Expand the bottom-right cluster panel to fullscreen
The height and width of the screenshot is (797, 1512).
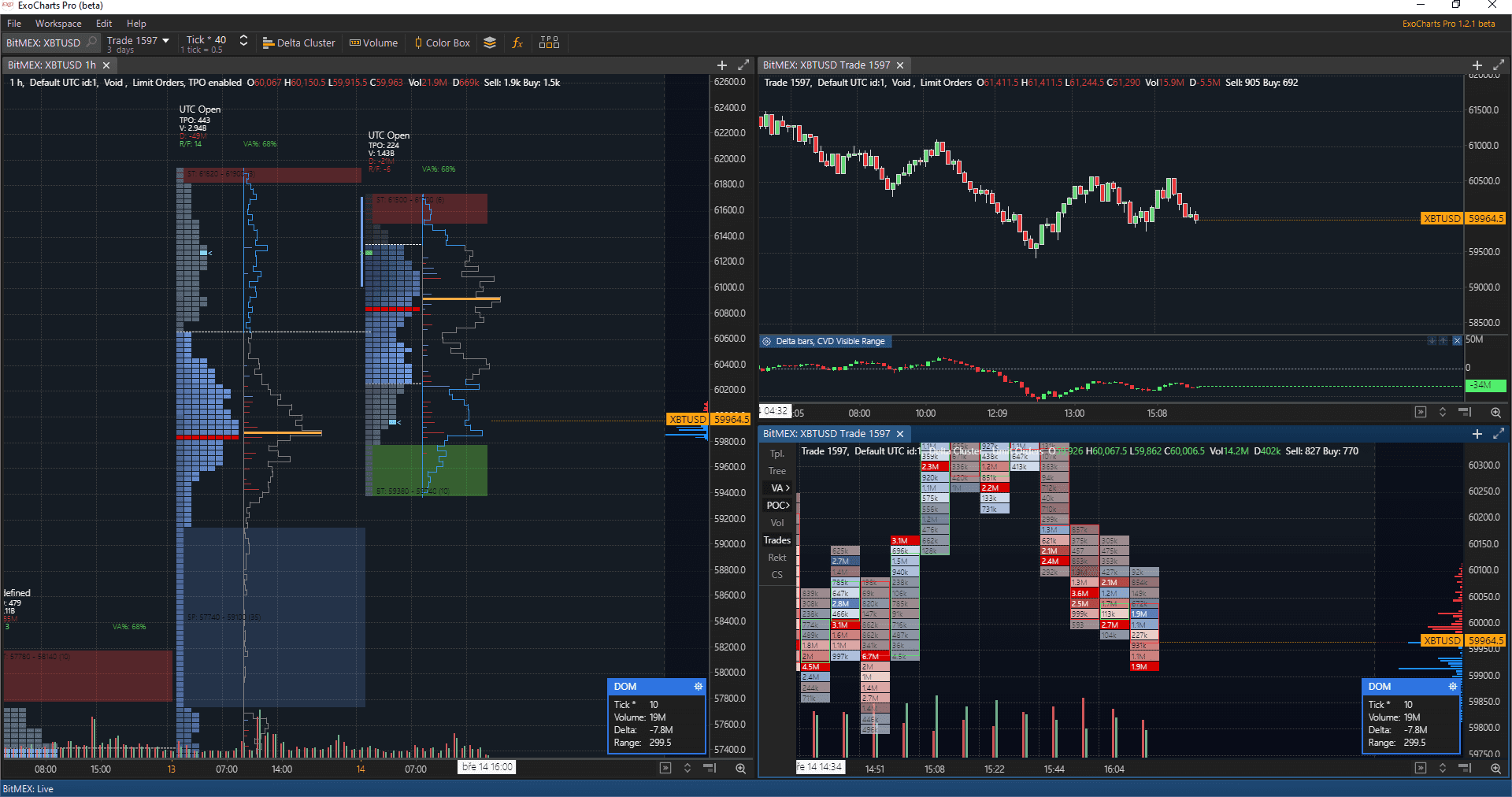tap(1499, 434)
